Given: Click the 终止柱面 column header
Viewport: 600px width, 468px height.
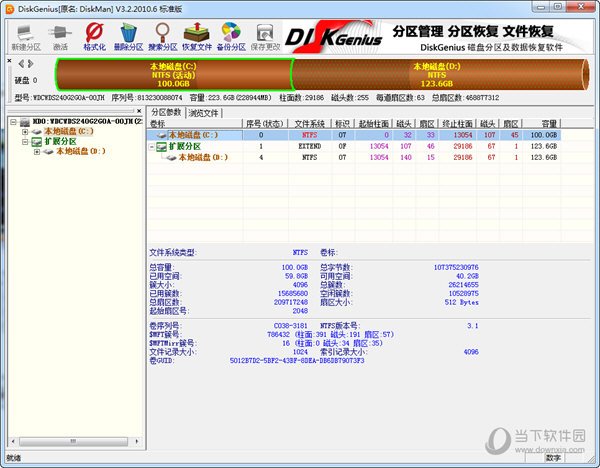Looking at the screenshot, I should tap(457, 124).
